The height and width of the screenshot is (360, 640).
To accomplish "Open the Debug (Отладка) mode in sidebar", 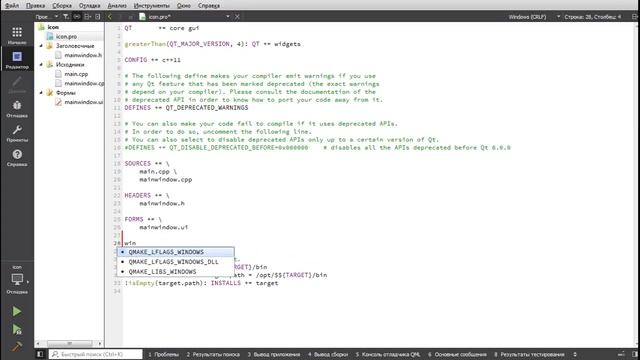I will pyautogui.click(x=17, y=109).
